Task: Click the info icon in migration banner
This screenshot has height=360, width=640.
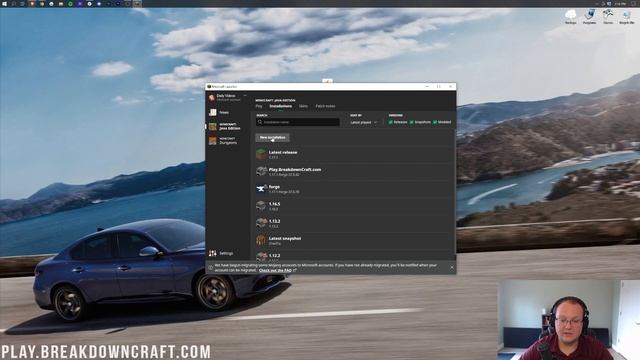Action: coord(211,268)
